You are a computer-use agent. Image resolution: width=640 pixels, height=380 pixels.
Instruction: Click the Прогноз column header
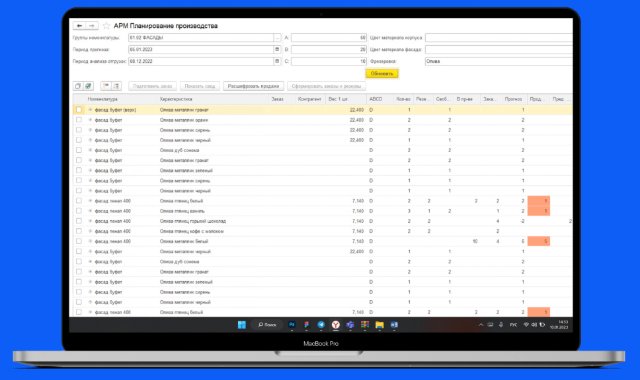click(x=513, y=99)
